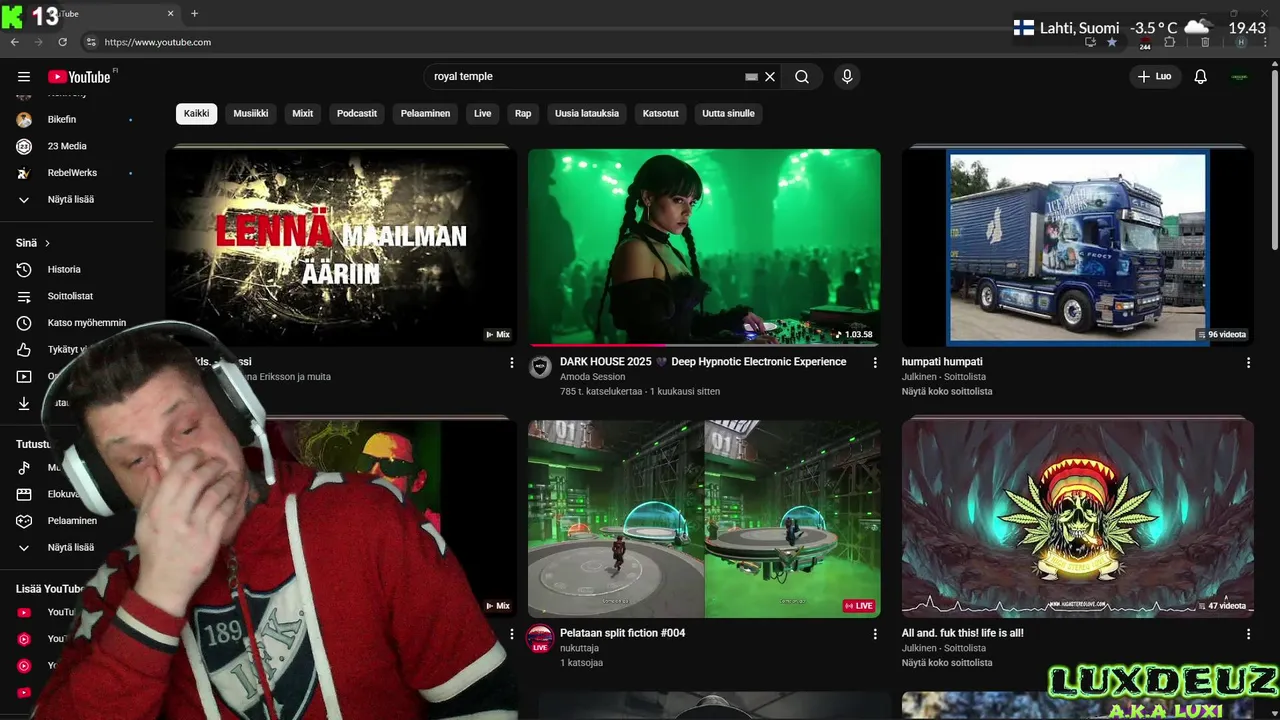Click the search magnifier button

(802, 77)
